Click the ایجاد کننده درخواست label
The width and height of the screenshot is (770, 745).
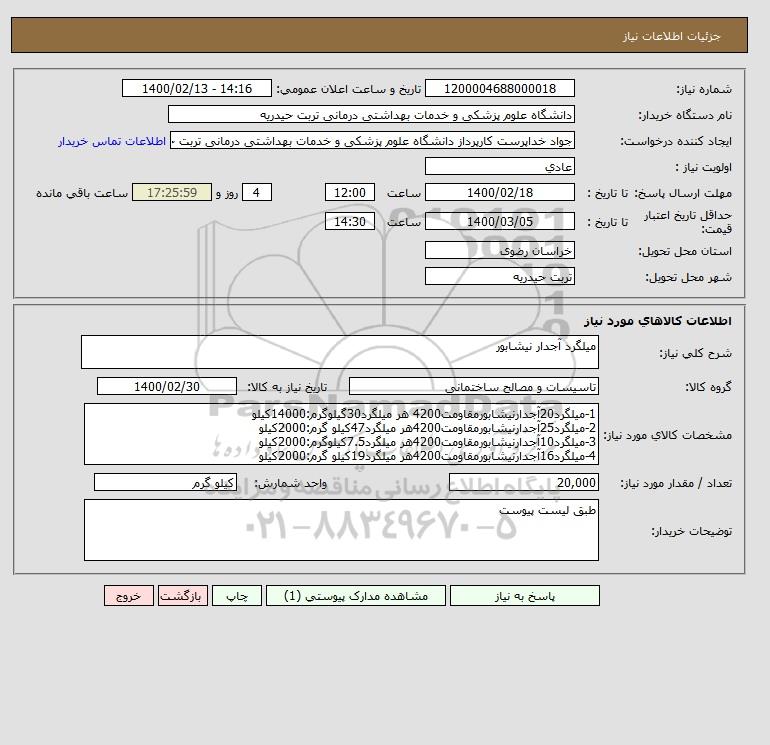click(676, 141)
